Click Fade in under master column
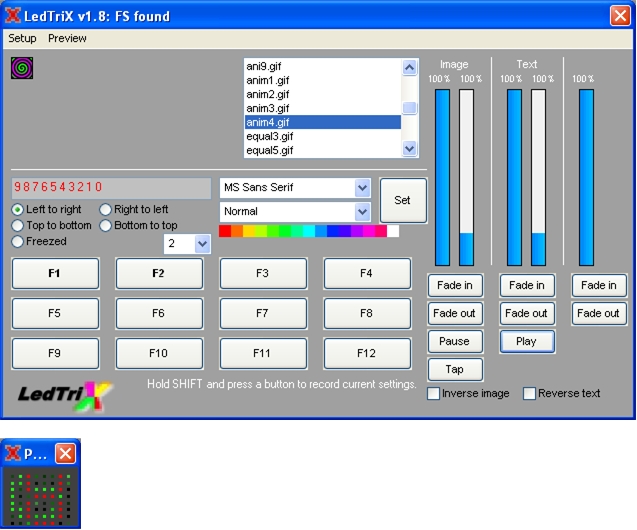The width and height of the screenshot is (637, 530). [x=599, y=286]
